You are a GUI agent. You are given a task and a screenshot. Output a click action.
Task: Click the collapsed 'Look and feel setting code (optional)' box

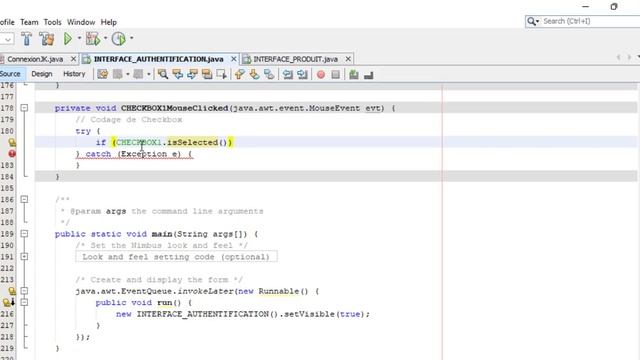coord(176,257)
